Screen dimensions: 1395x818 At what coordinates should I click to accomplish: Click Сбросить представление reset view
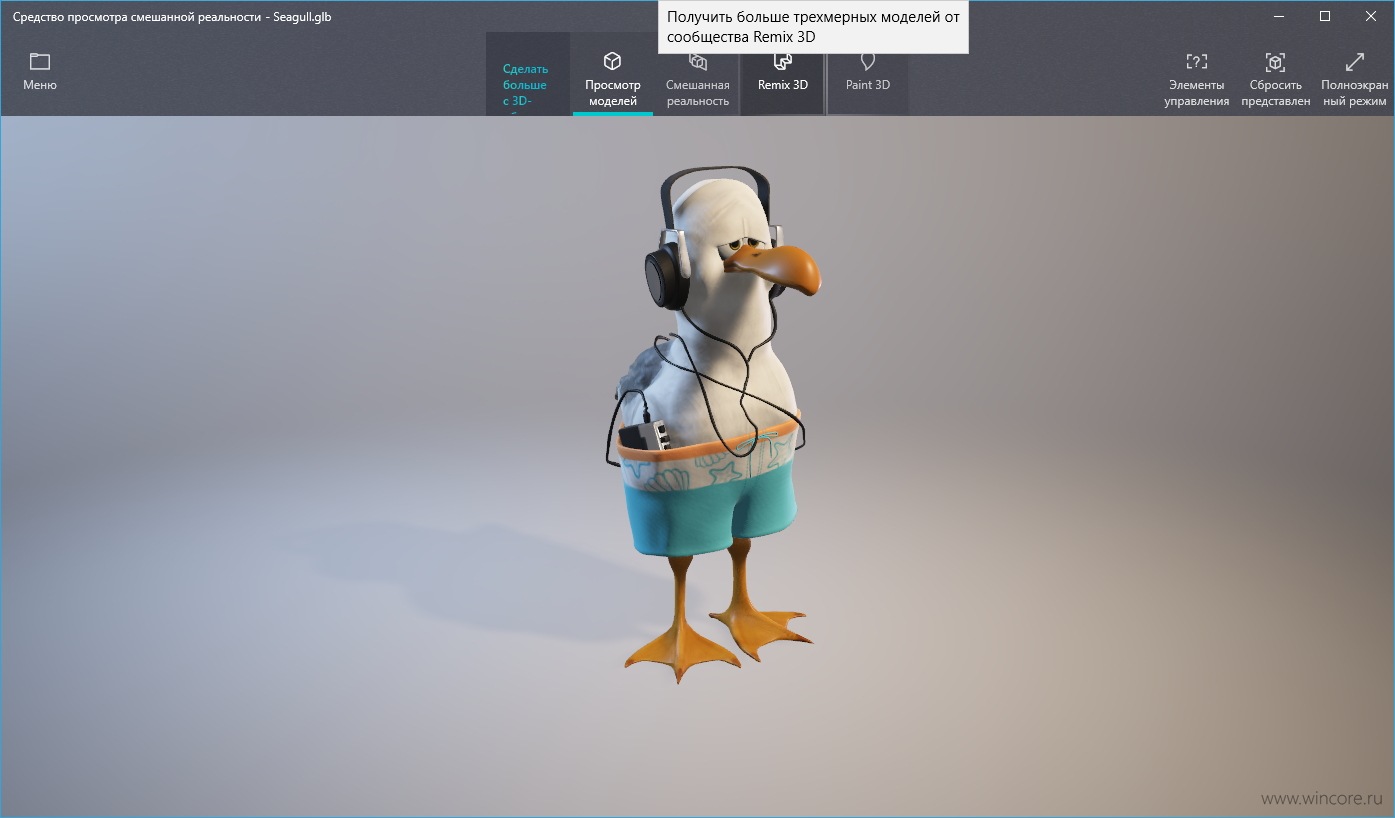[x=1275, y=78]
